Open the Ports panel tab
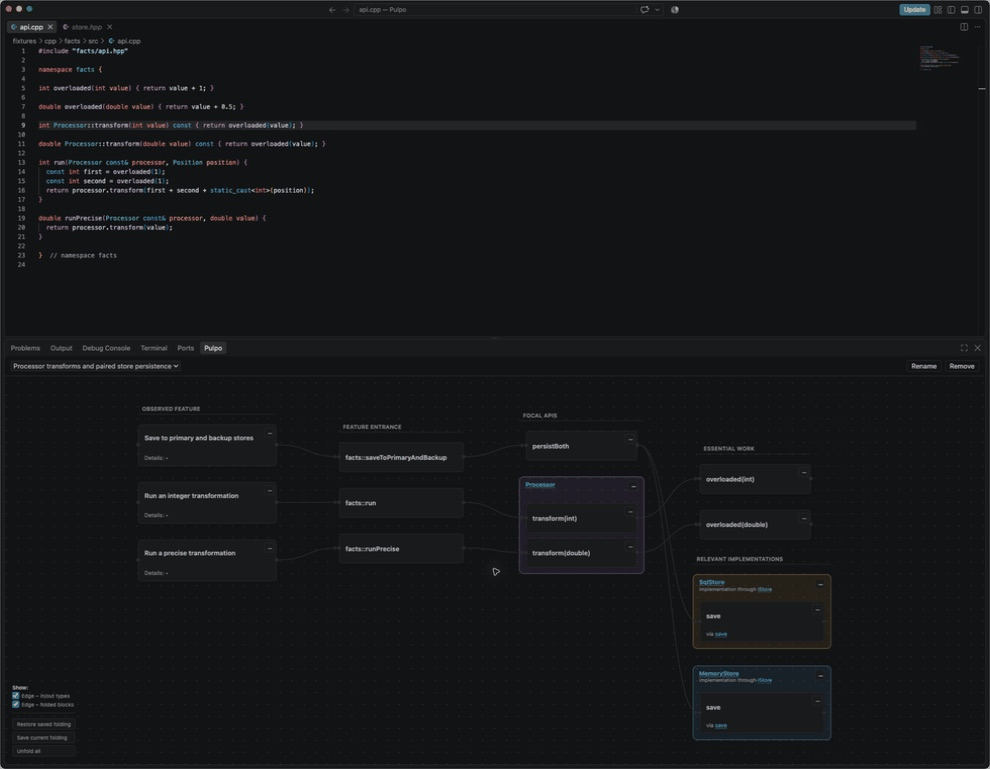 [186, 348]
